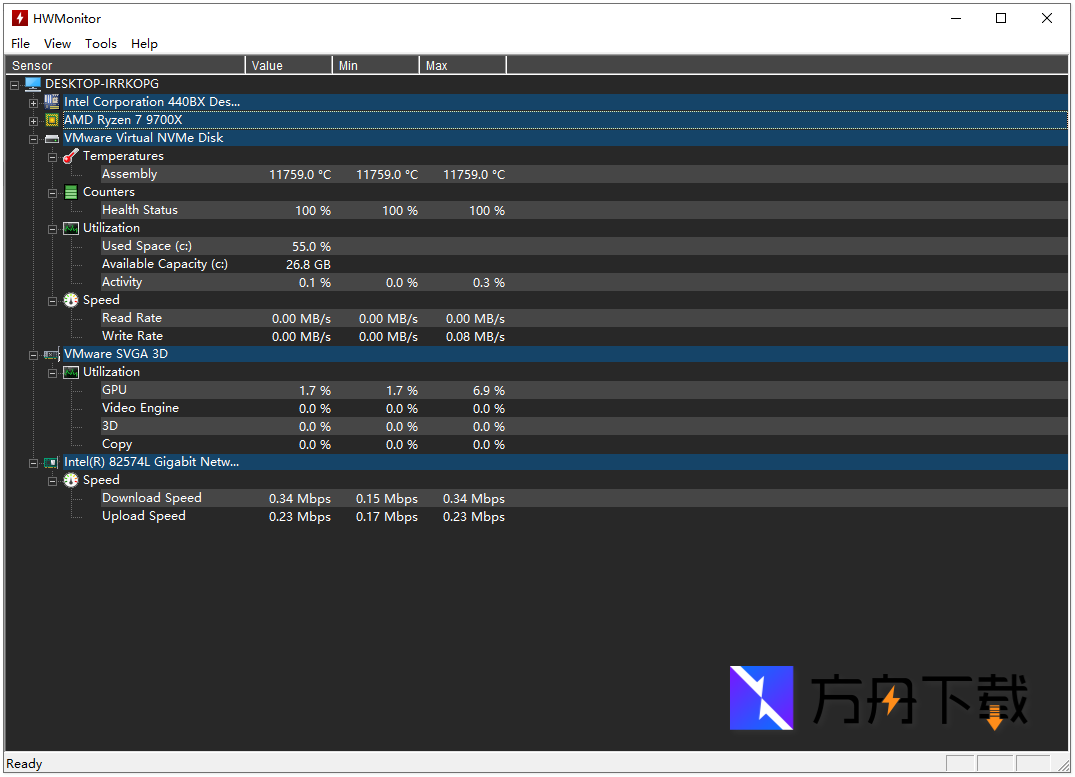This screenshot has height=777, width=1075.
Task: Select the Health Status row
Action: point(140,210)
